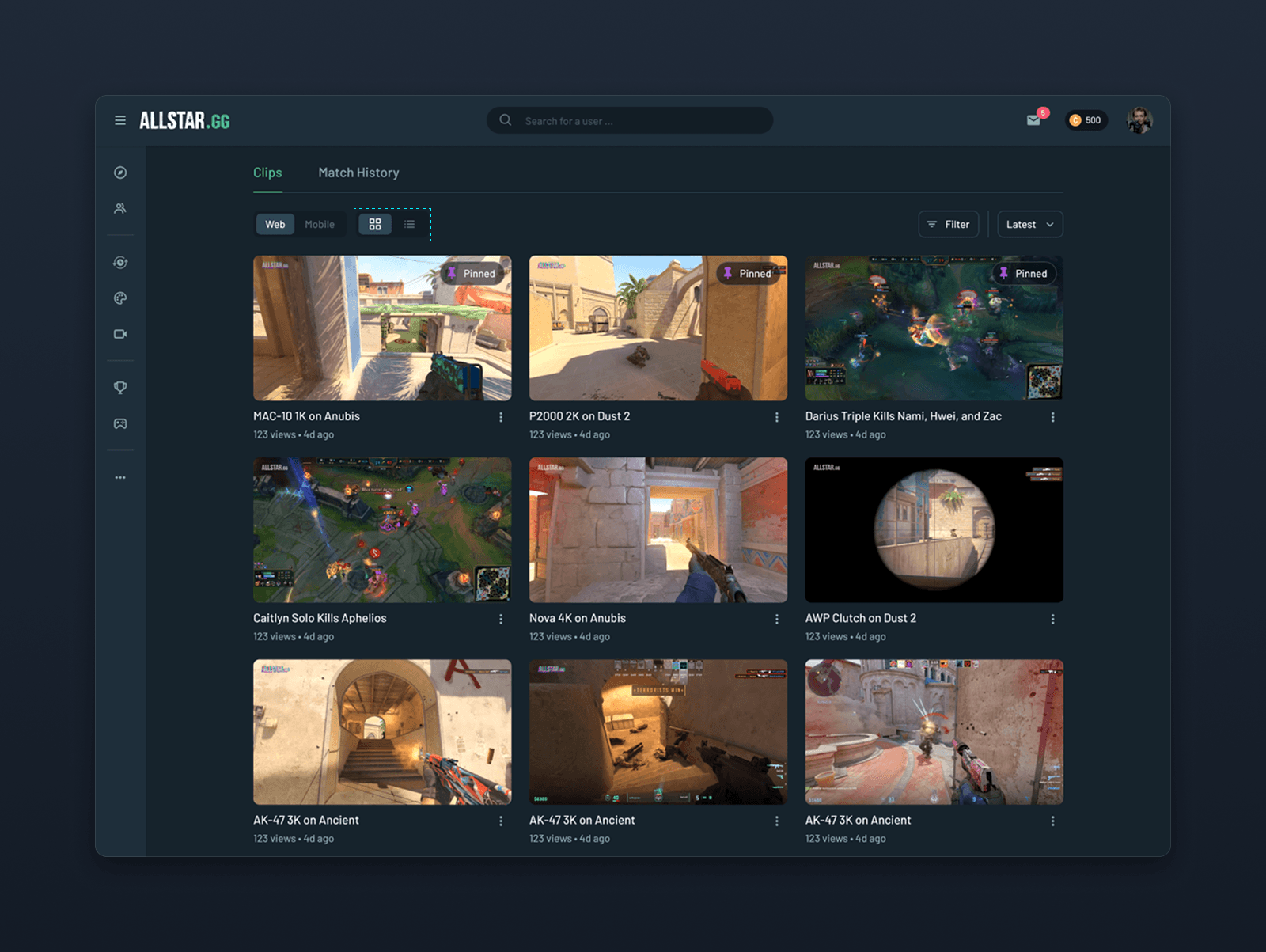Click the title AWP Clutch on Dust 2
The width and height of the screenshot is (1266, 952).
coord(861,618)
